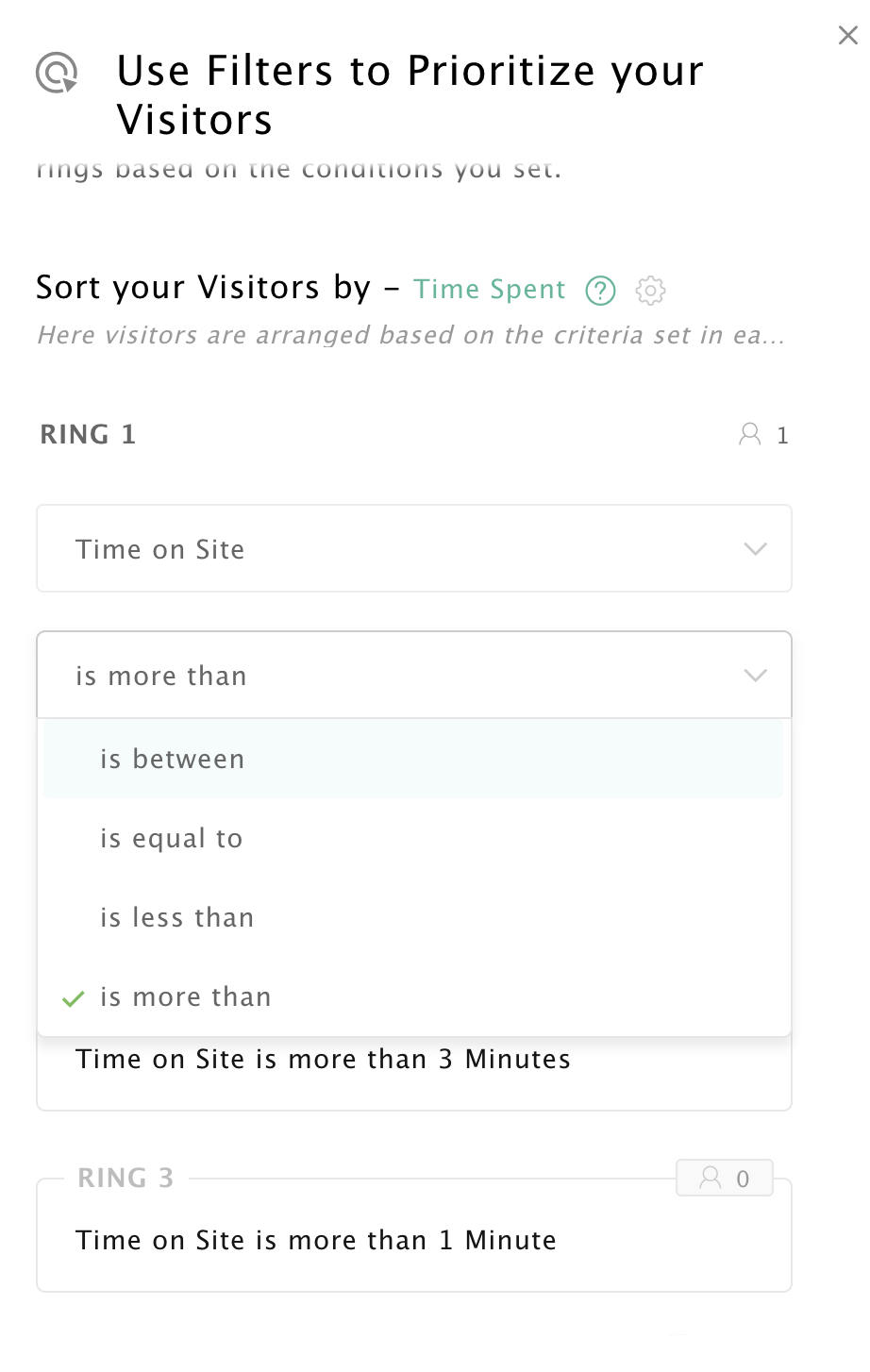Click the chevron arrow in the Time on Site field
The width and height of the screenshot is (870, 1372).
click(755, 549)
